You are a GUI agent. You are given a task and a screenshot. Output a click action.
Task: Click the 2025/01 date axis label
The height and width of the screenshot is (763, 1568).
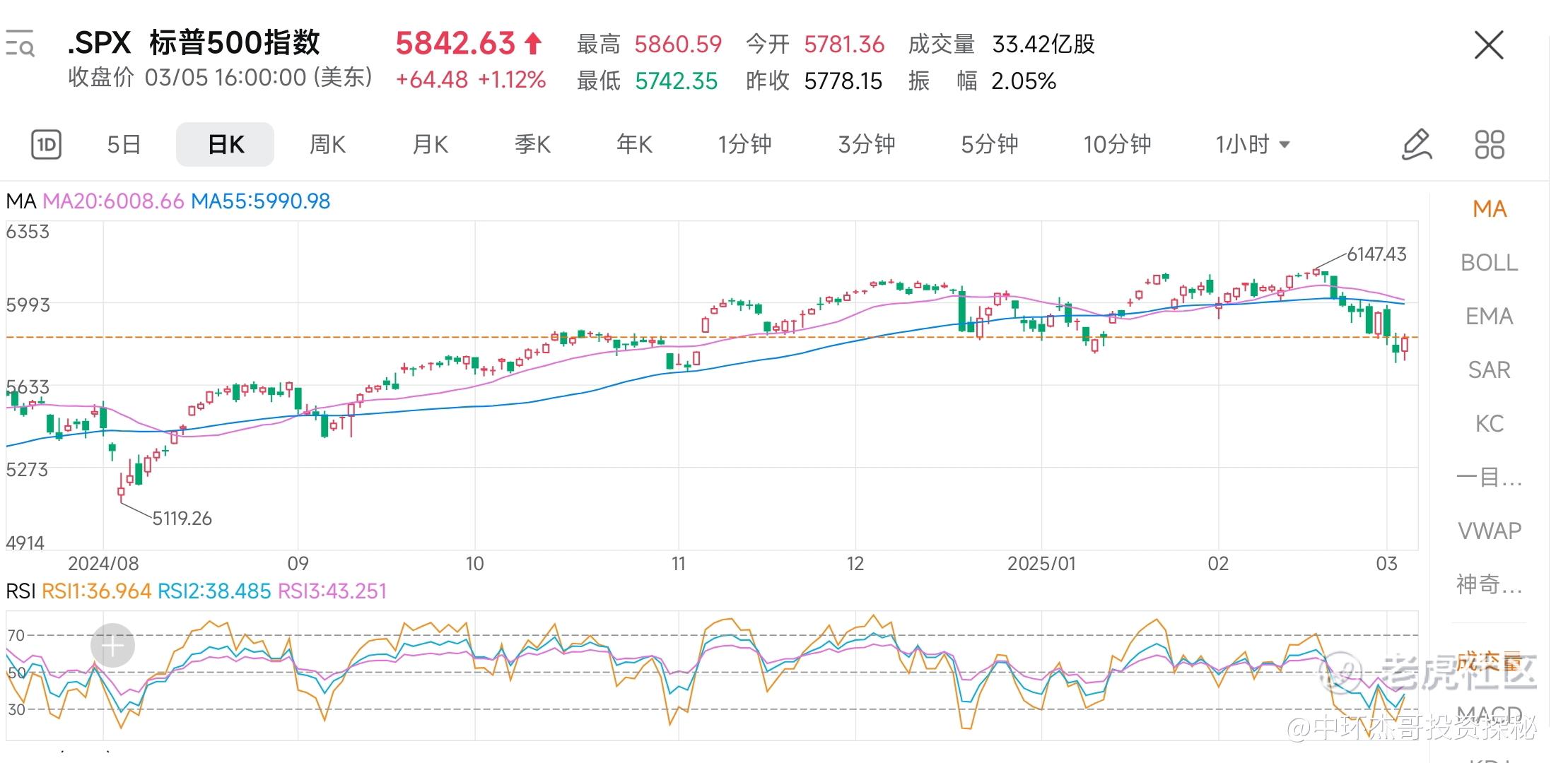[1041, 564]
